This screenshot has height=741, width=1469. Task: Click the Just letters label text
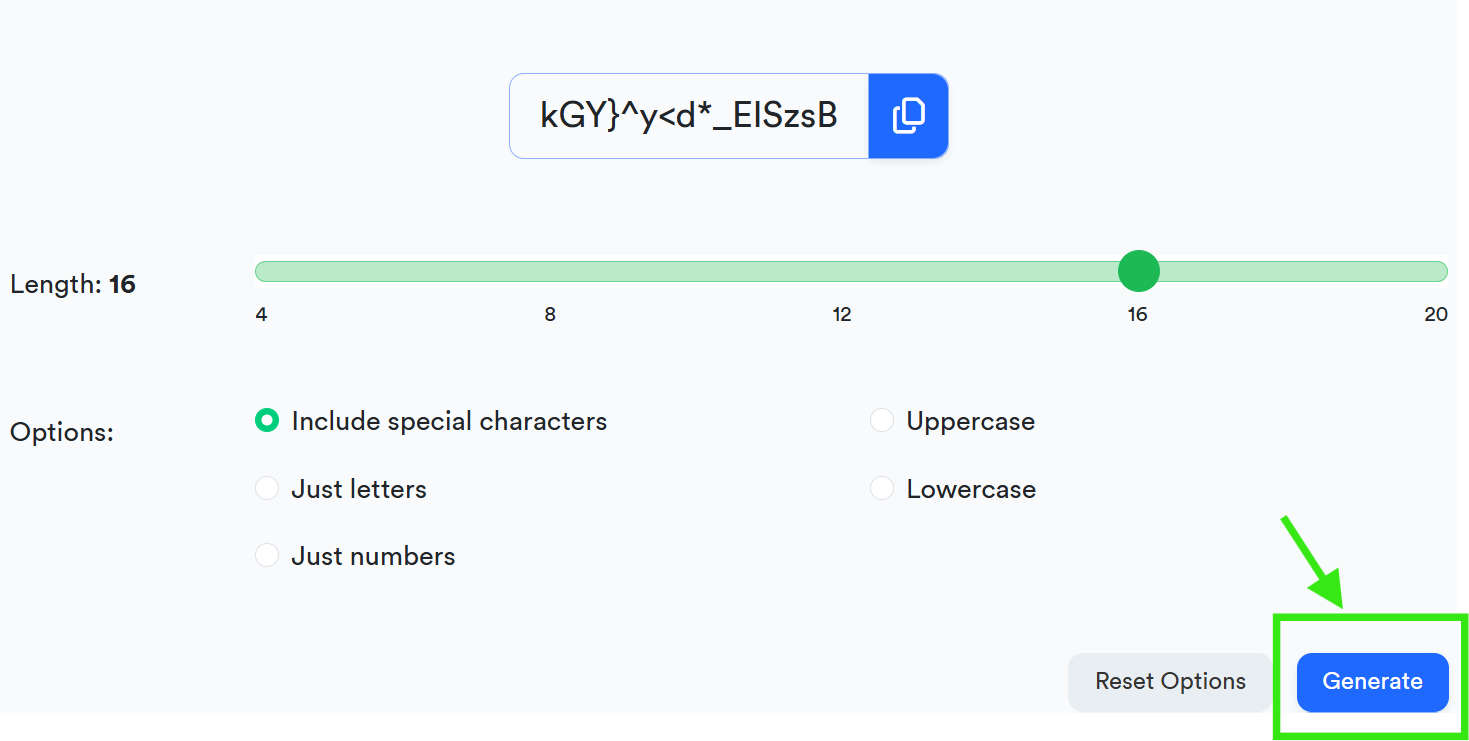(359, 490)
